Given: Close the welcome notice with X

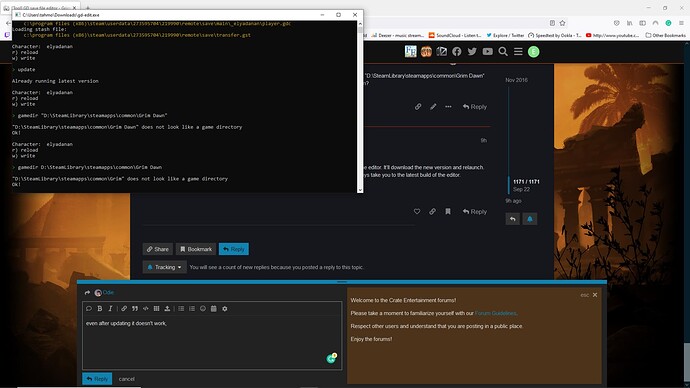Looking at the screenshot, I should (x=595, y=295).
